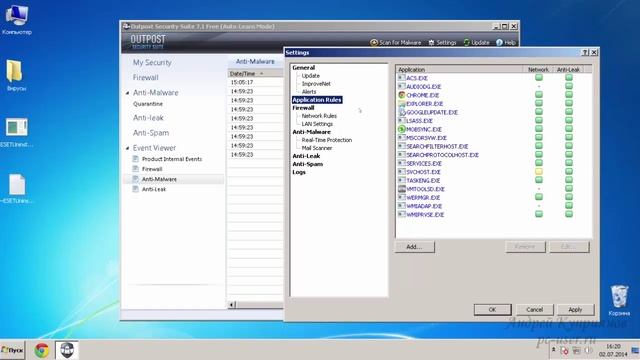Click the CHROME.EXE application icon
The width and height of the screenshot is (640, 360).
click(402, 95)
